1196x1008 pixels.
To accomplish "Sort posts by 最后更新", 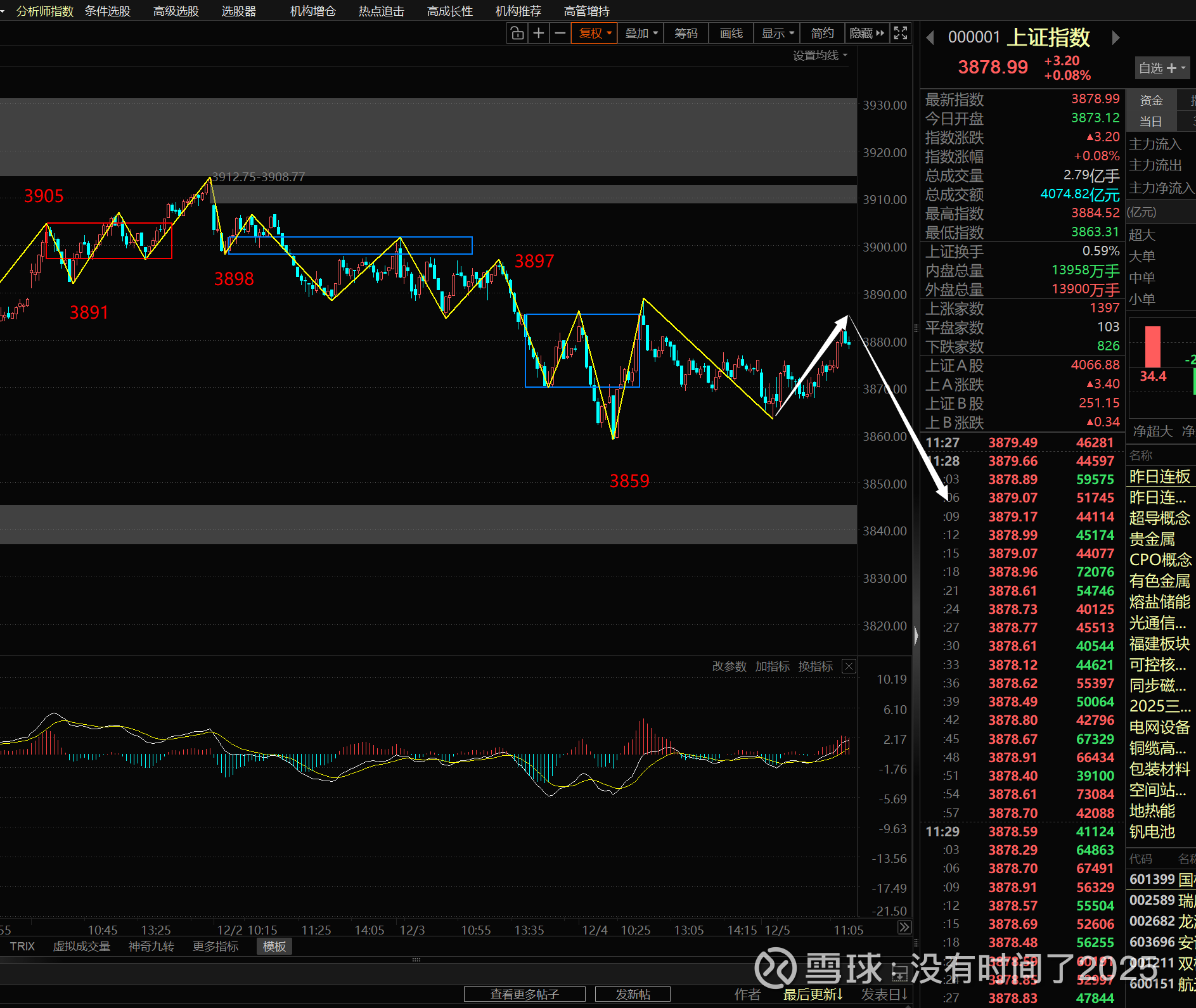I will (x=813, y=994).
